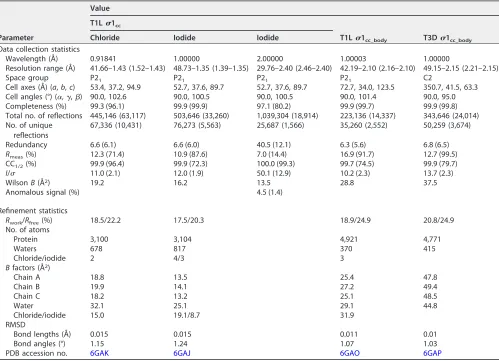The width and height of the screenshot is (499, 361).
Task: Select the Data collection statistics row label
Action: [40, 49]
